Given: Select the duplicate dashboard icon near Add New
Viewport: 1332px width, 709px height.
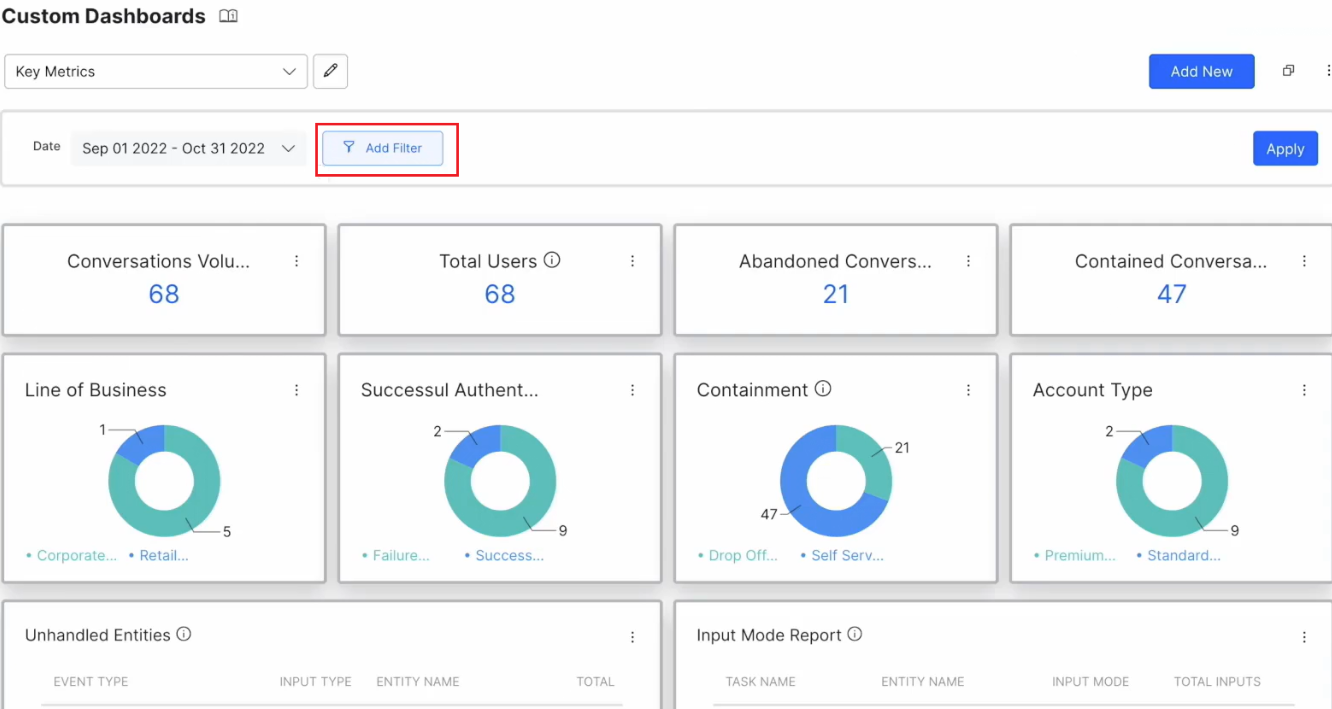Looking at the screenshot, I should click(1288, 70).
